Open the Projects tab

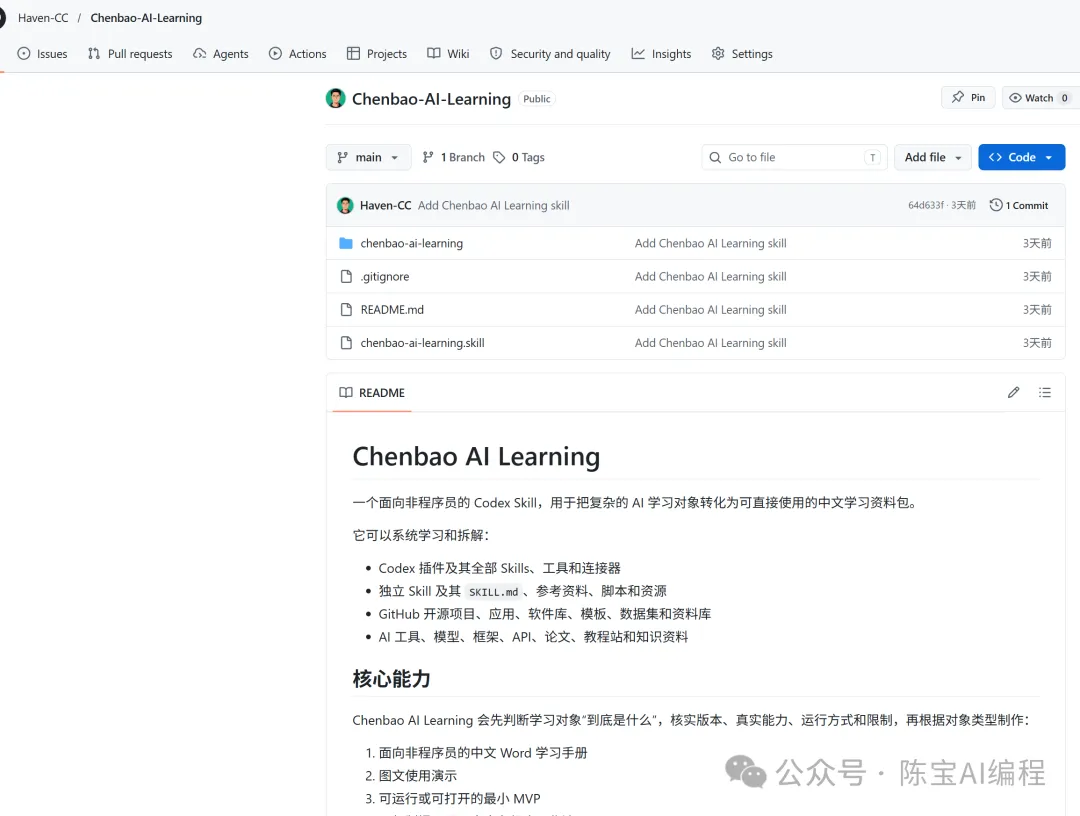coord(377,54)
